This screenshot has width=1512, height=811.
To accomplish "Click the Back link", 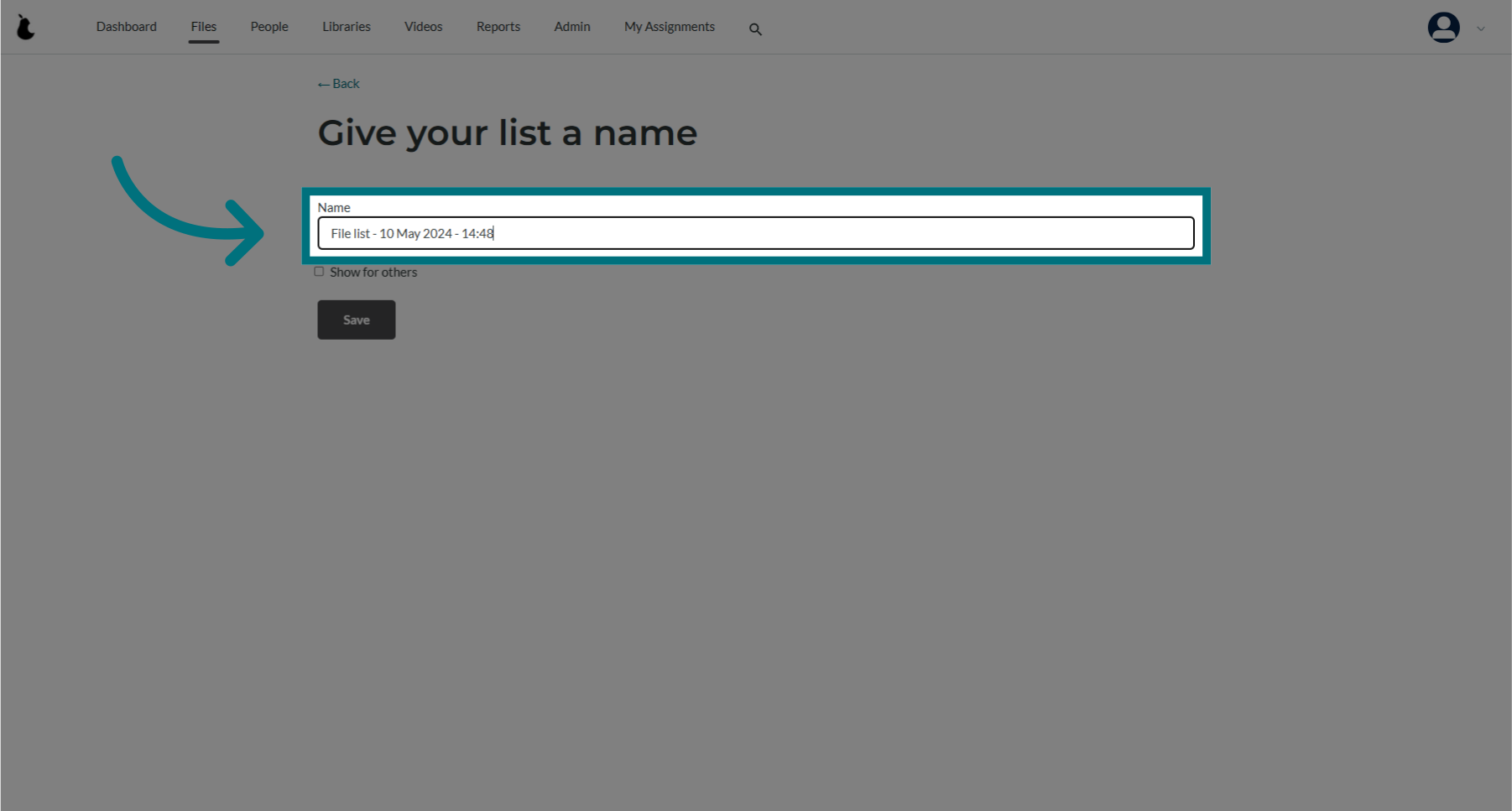I will (339, 84).
